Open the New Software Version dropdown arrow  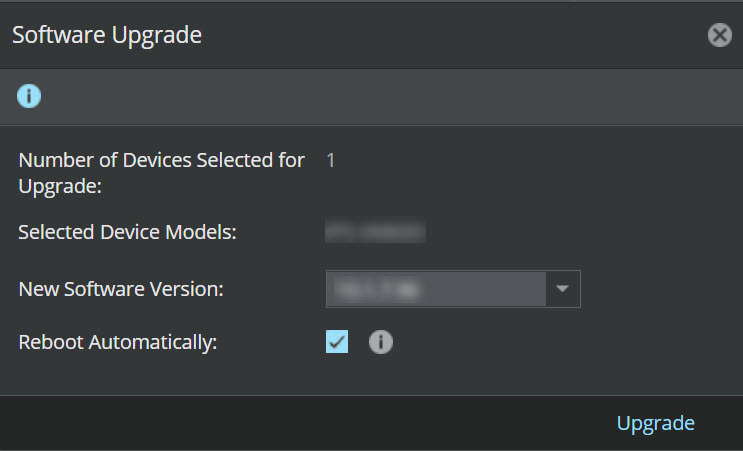[562, 289]
